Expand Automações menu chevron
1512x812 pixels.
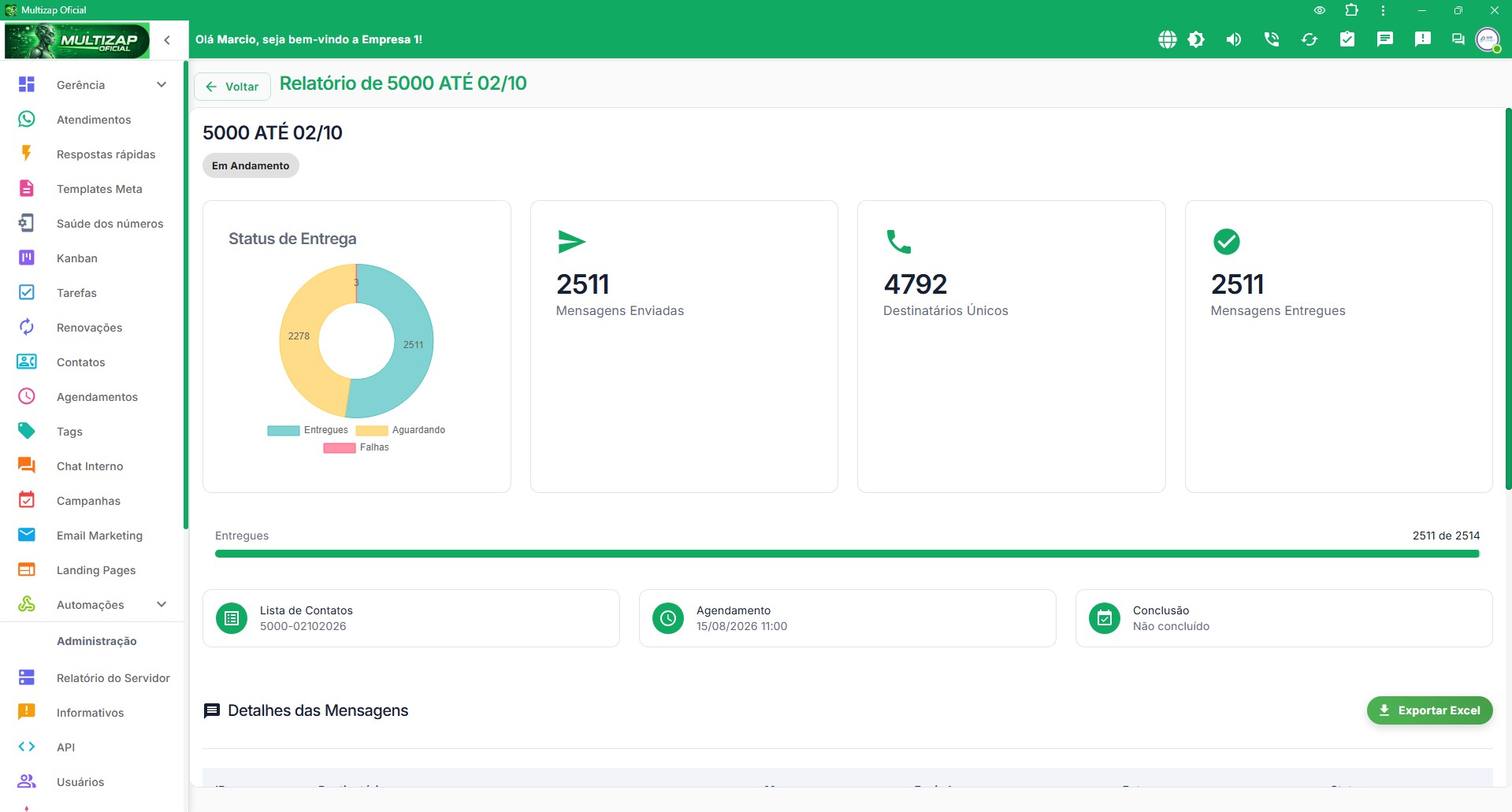(x=162, y=604)
